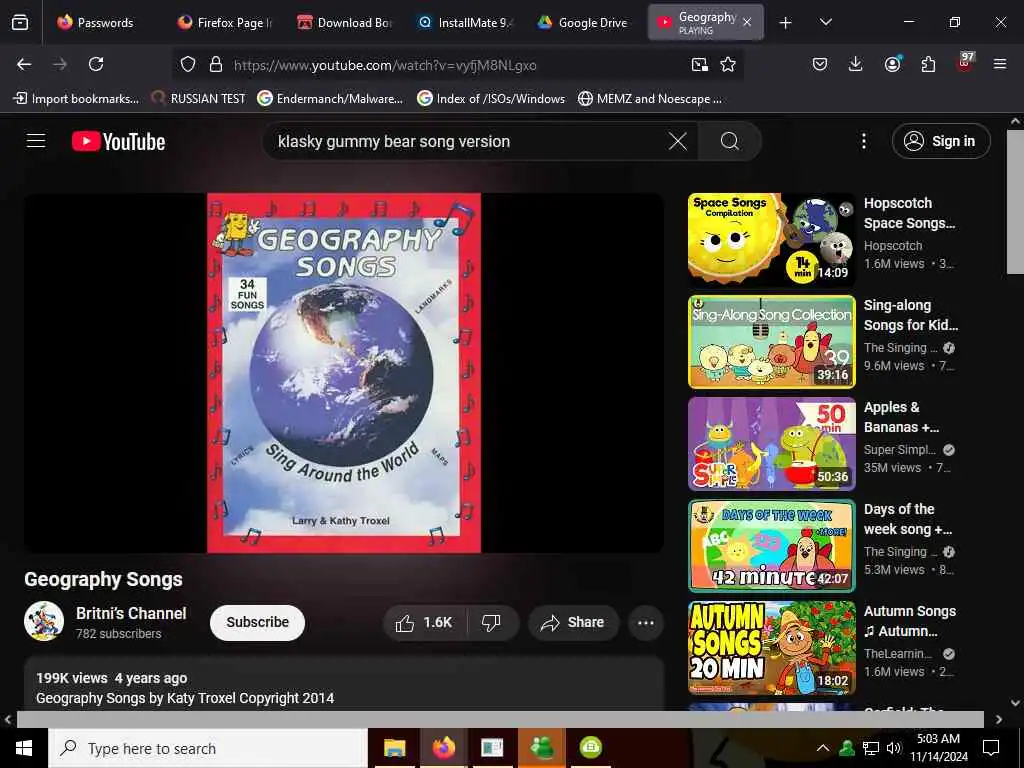
Task: Subscribe to Britni's Channel
Action: 257,622
